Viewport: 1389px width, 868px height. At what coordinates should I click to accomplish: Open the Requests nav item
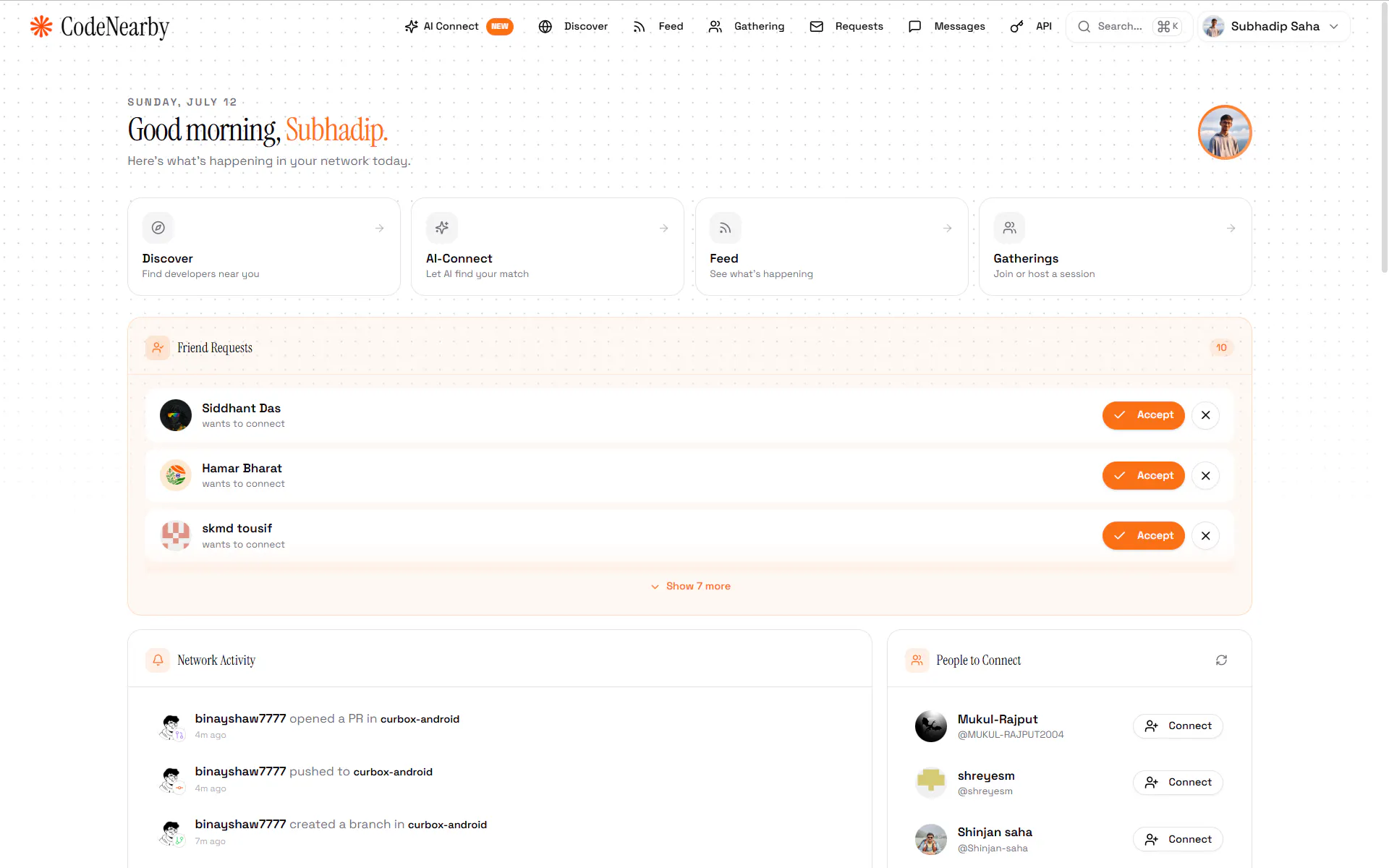[846, 27]
